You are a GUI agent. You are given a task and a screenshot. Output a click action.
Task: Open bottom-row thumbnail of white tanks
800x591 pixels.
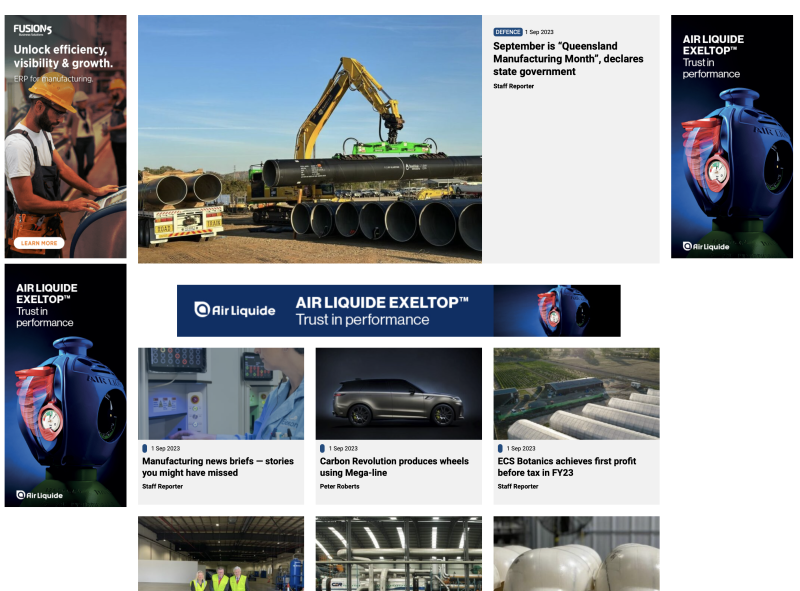coord(576,553)
